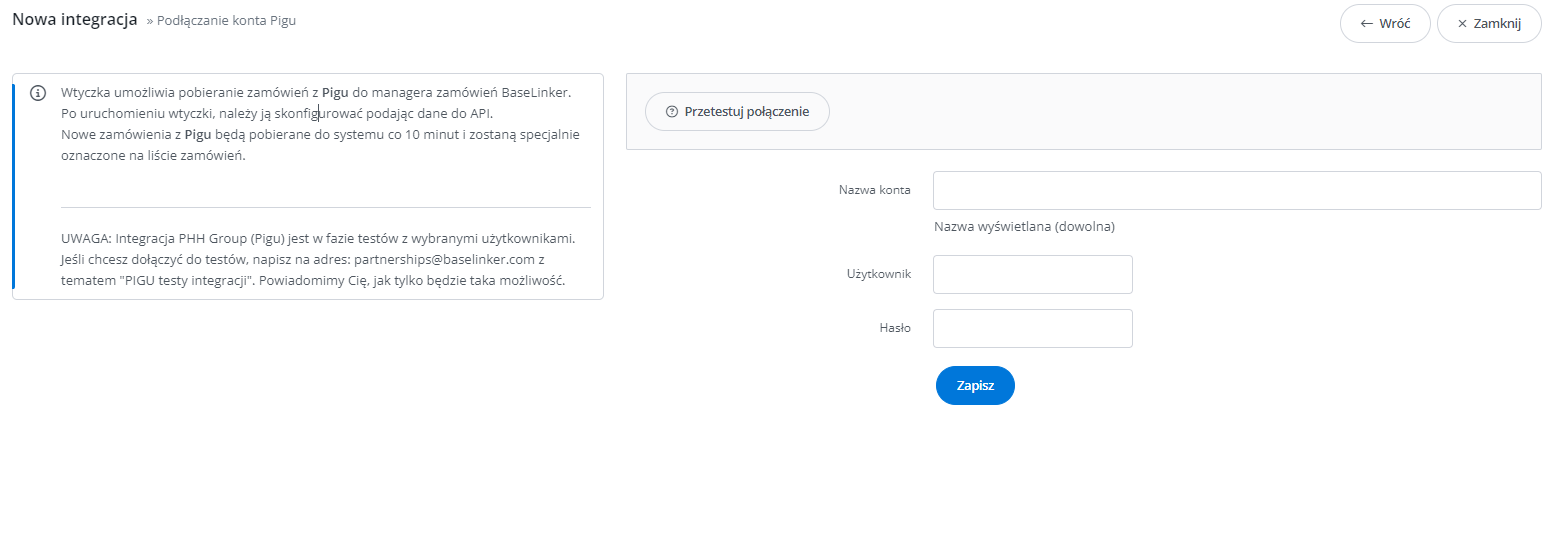Screen dimensions: 1551x535
Task: Save the integration with Zapisz button
Action: [975, 385]
